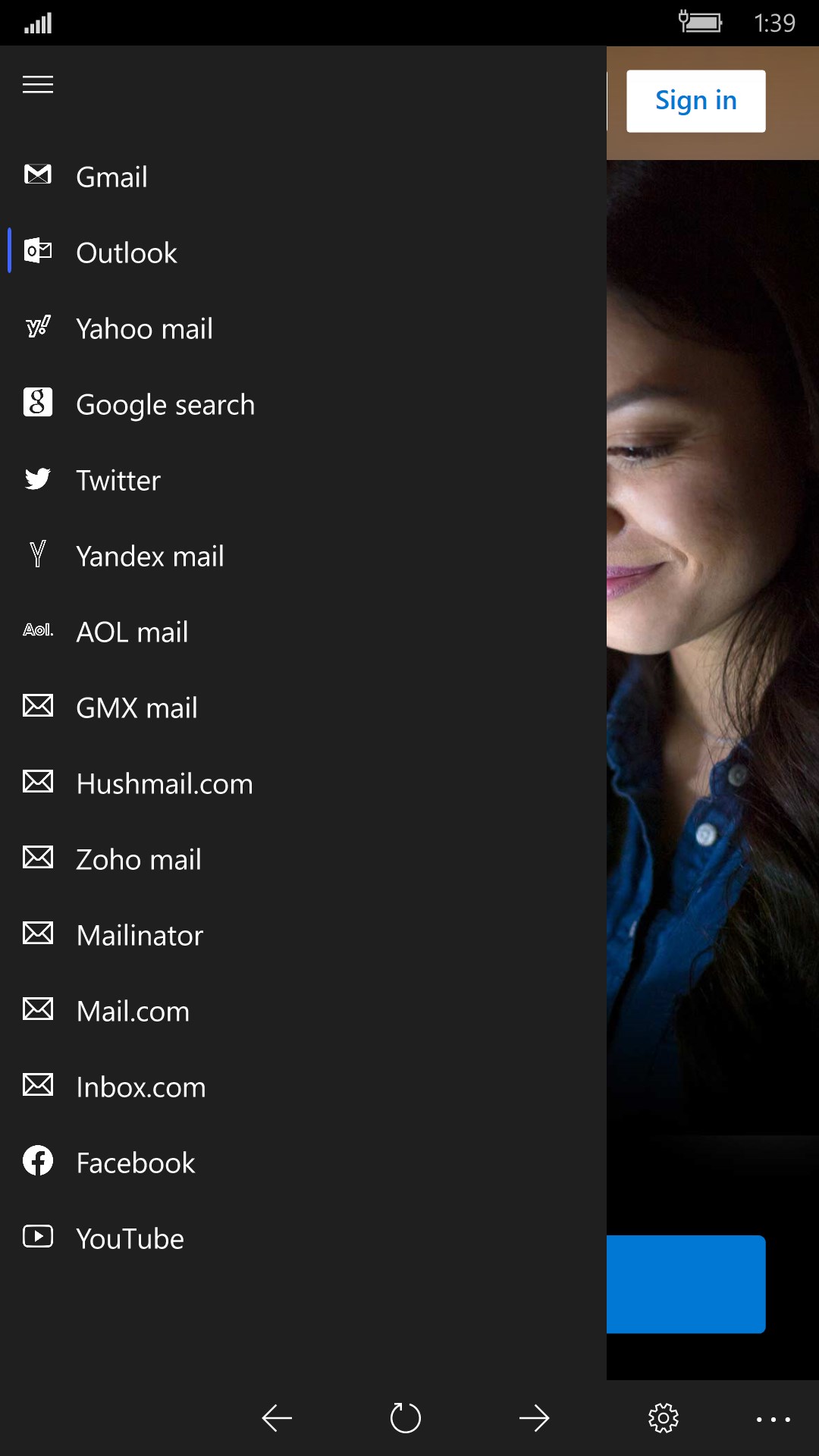
Task: Click the Sign in button
Action: (695, 101)
